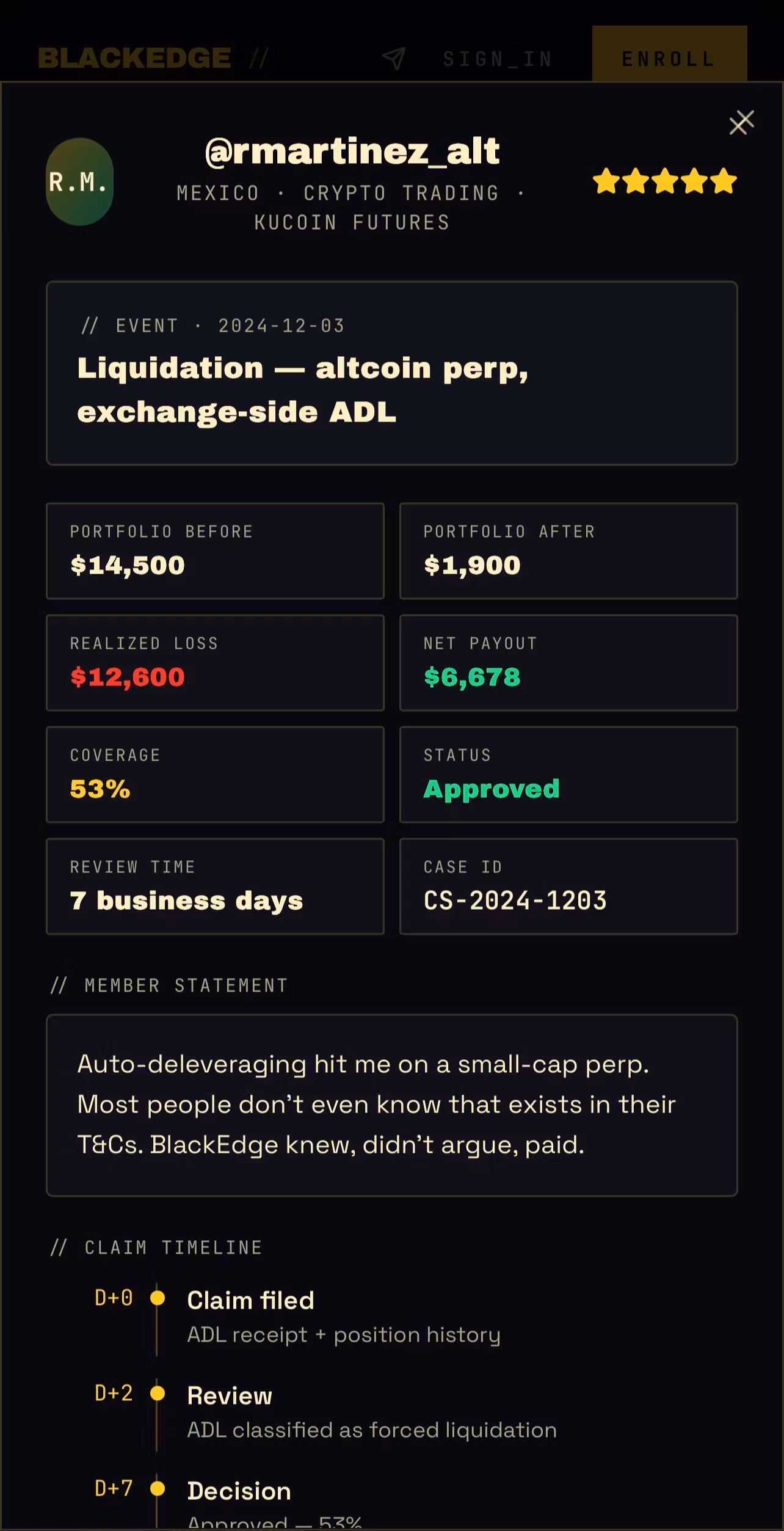784x1531 pixels.
Task: Click the paper plane icon in header
Action: (394, 59)
